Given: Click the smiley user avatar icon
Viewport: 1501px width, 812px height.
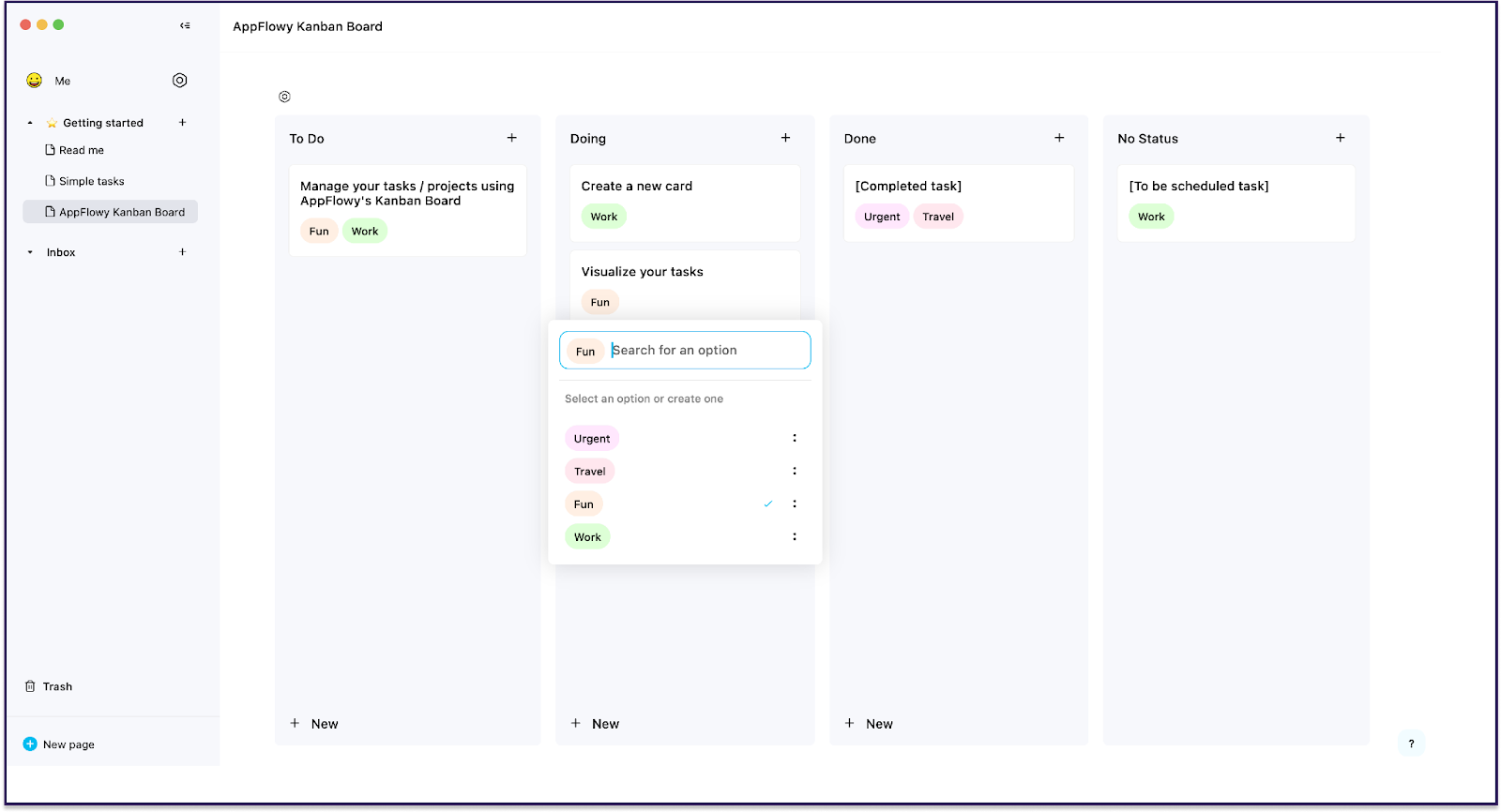Looking at the screenshot, I should (x=34, y=81).
